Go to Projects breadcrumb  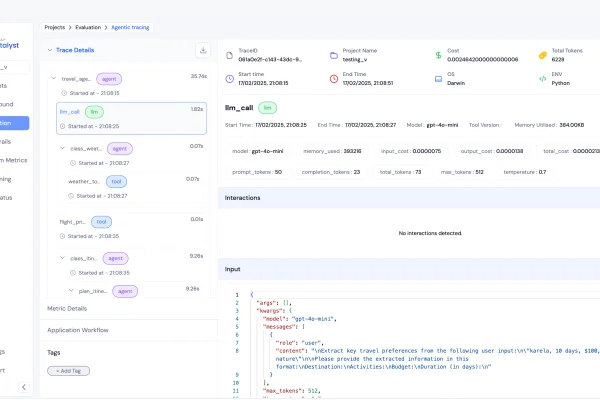[55, 27]
